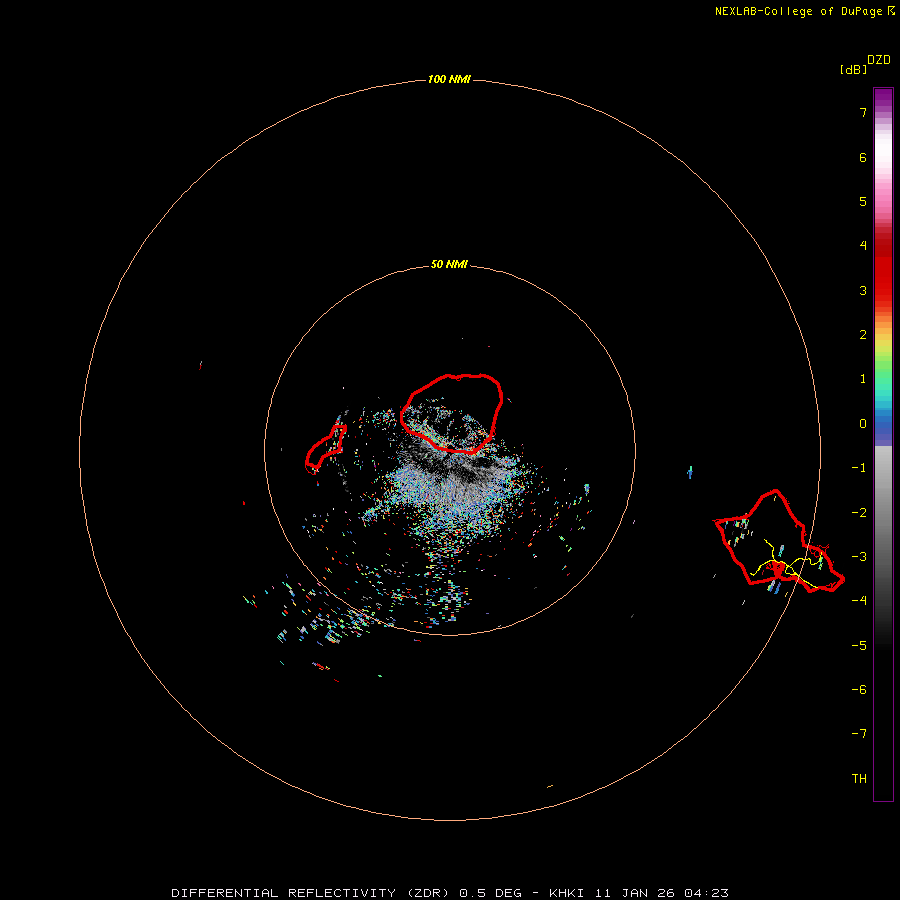Select the -6 dB scale value
Screen dimensions: 900x900
859,690
